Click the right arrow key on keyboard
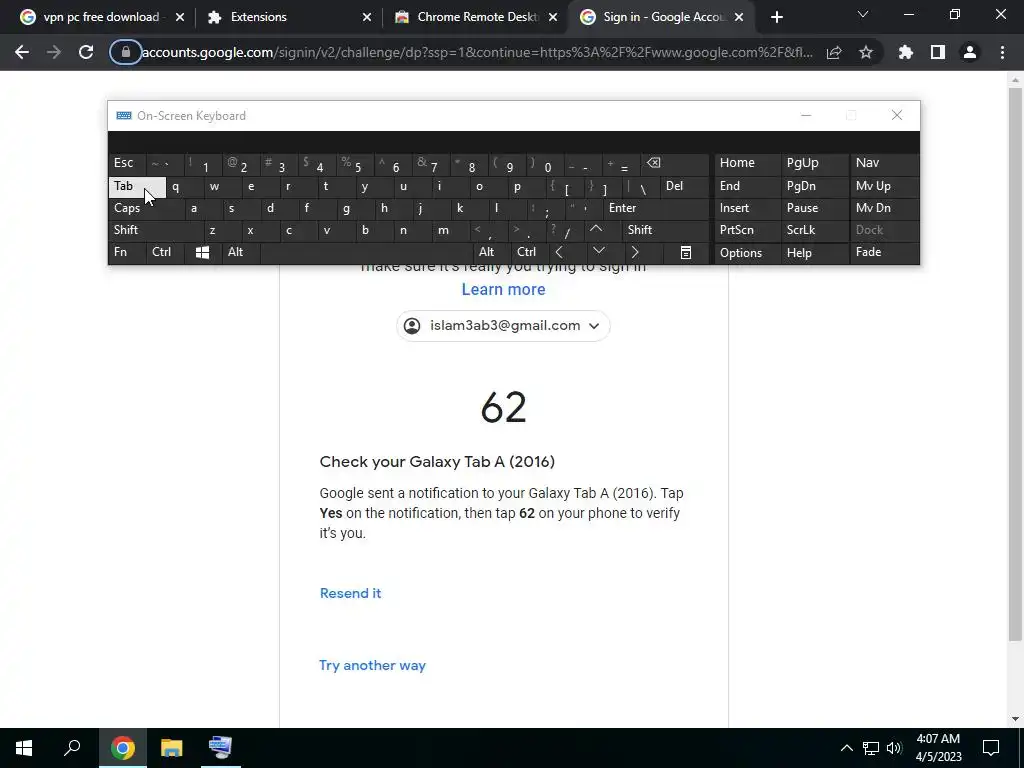Image resolution: width=1024 pixels, height=768 pixels. point(635,253)
